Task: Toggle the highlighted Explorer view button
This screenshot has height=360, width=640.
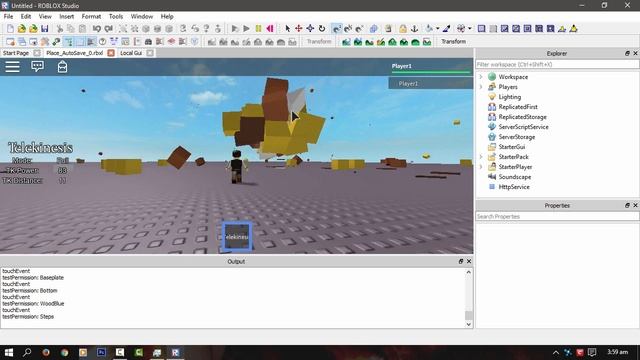Action: tap(69, 42)
